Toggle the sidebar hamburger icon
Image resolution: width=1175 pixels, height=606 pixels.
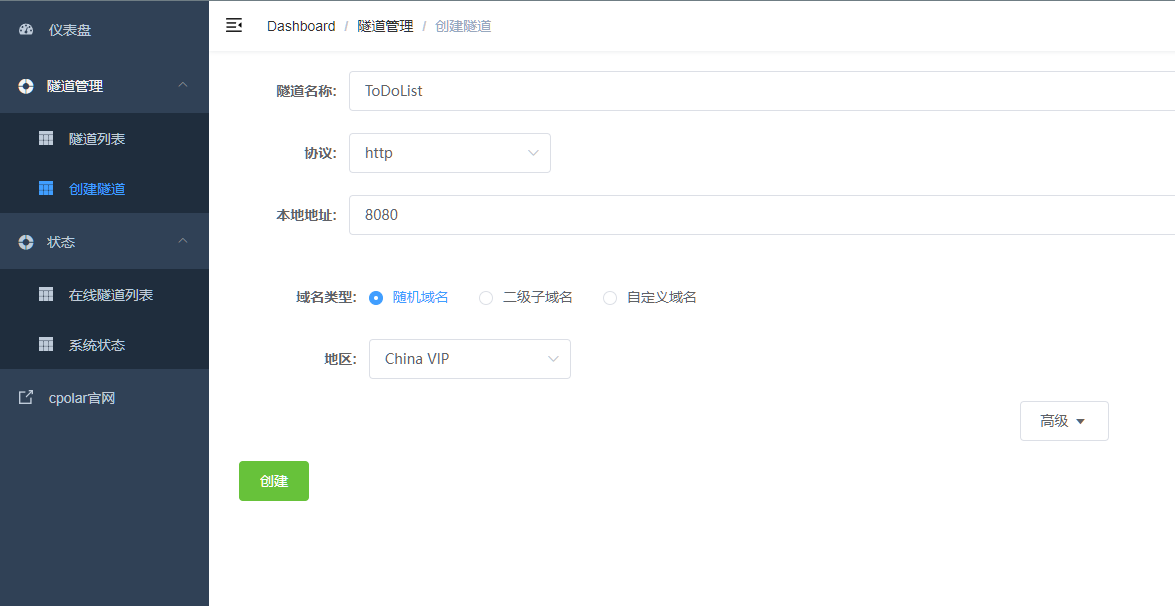[234, 25]
